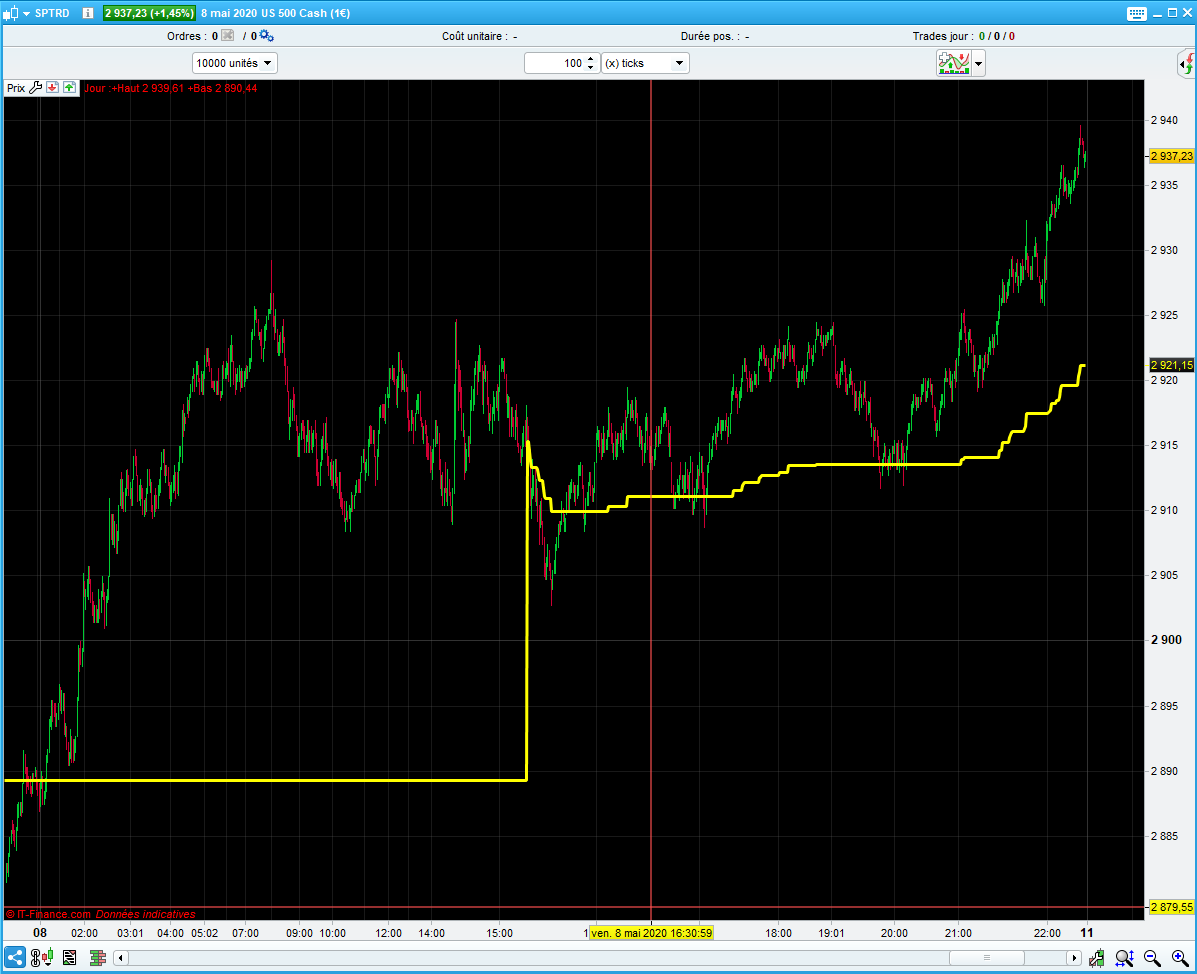
Task: Open the chart object/candle tools icon
Action: click(41, 957)
